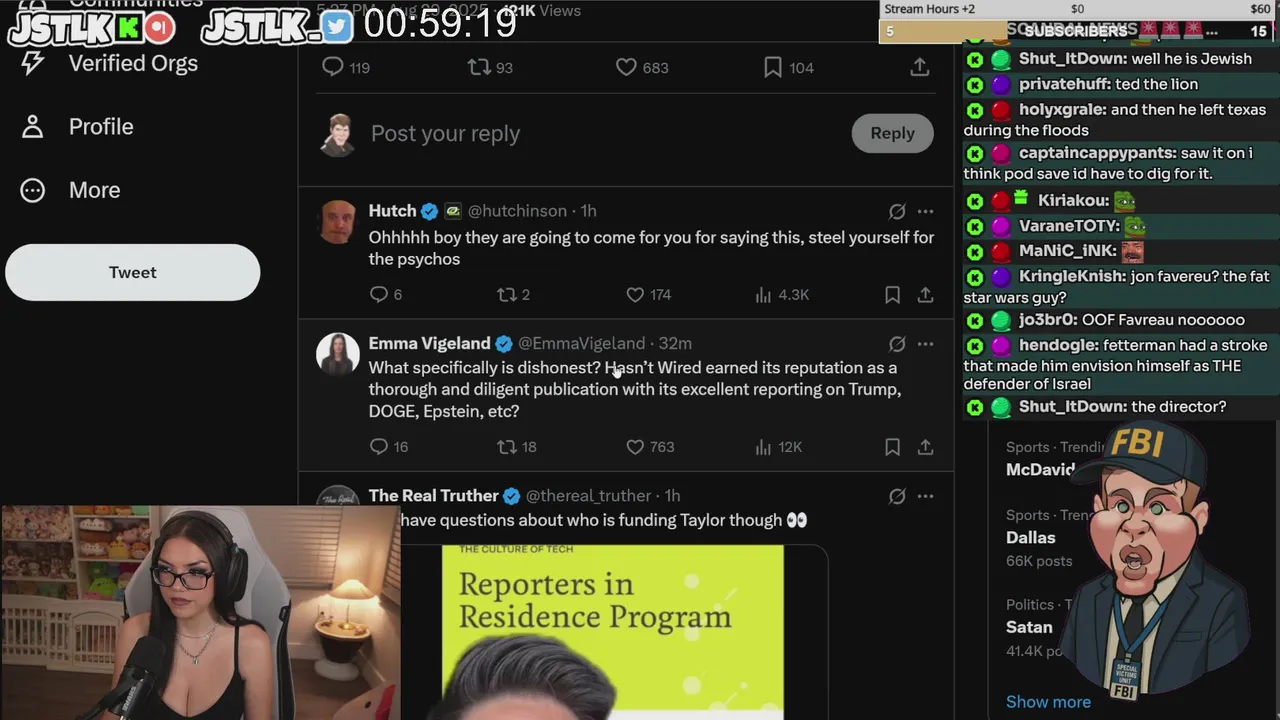
Task: Open Satan trending topic
Action: [1029, 627]
